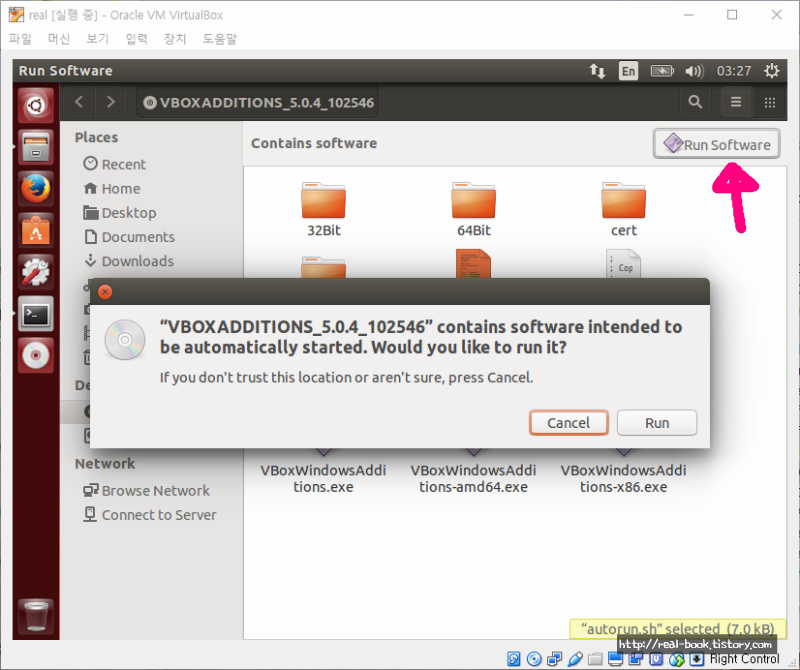Open the 보기 menu
The image size is (800, 670).
(97, 39)
